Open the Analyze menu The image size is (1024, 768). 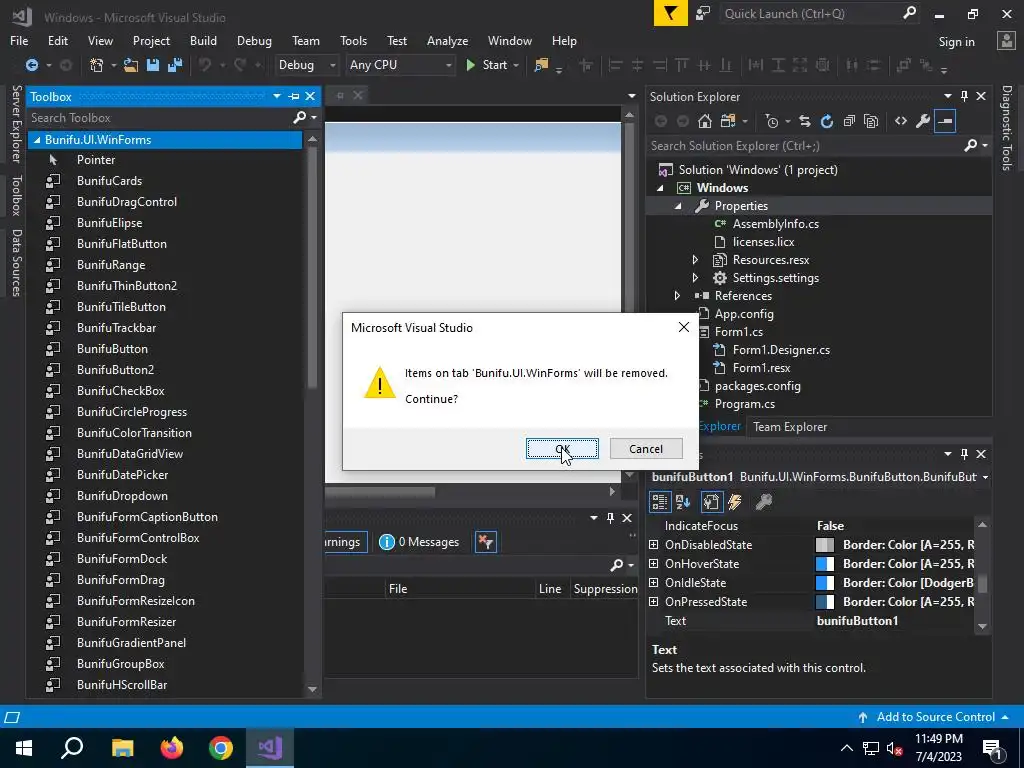click(447, 40)
